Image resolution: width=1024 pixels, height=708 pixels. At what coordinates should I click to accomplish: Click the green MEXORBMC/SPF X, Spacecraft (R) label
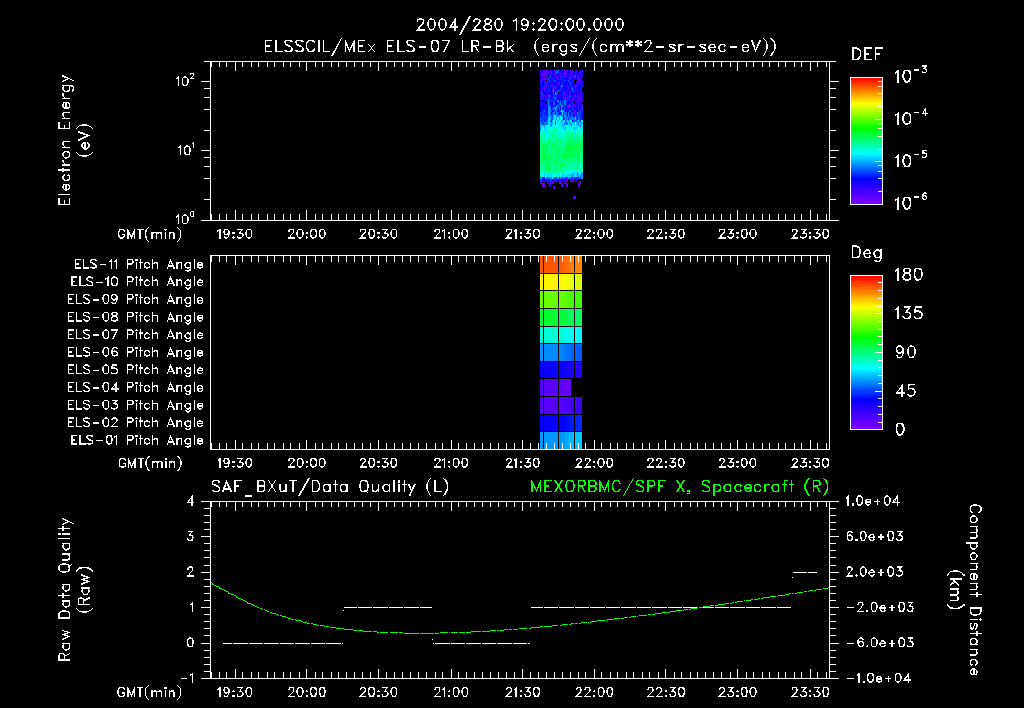point(679,487)
